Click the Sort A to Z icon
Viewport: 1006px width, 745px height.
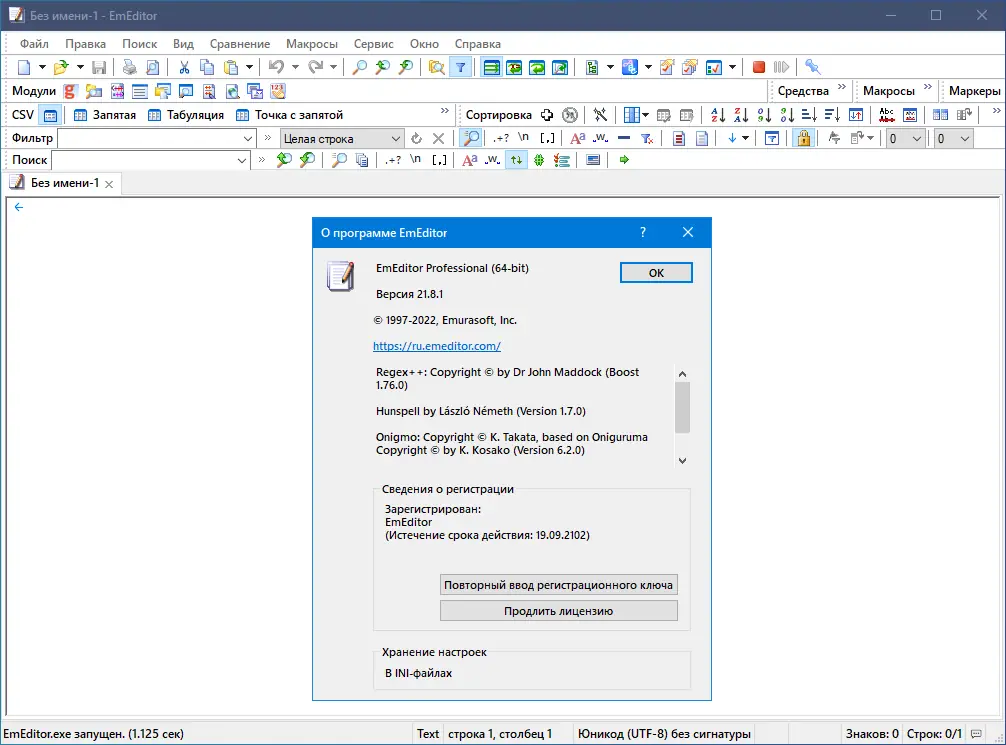[718, 115]
